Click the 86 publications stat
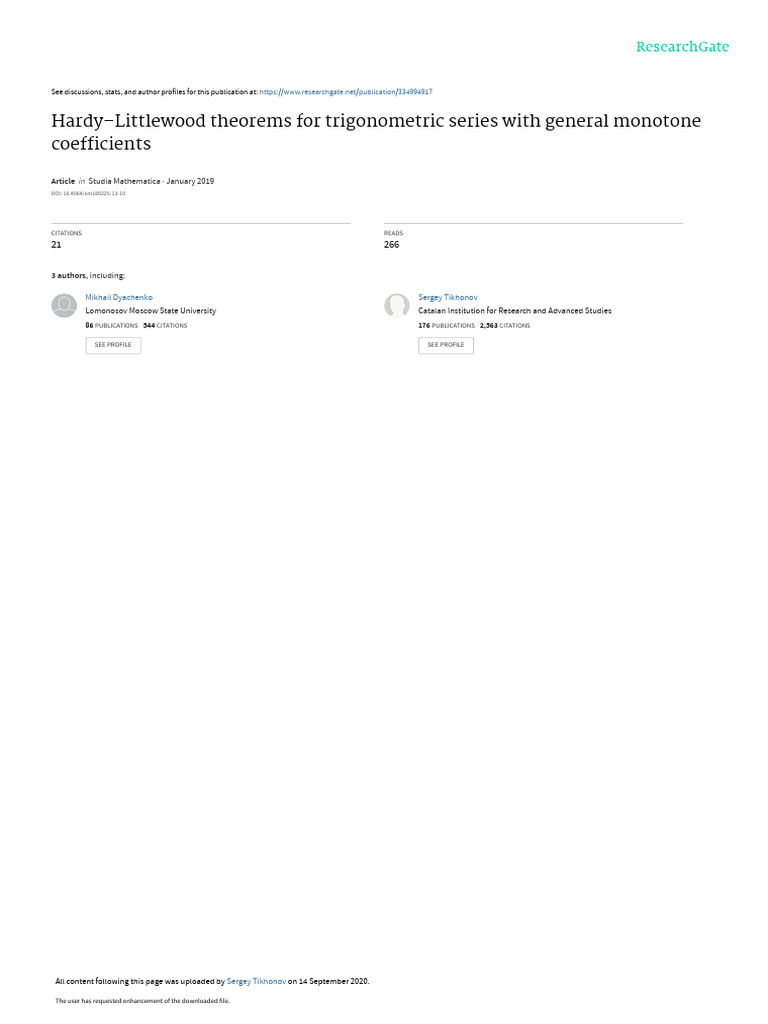Screen dimensions: 768x1024 (112, 325)
